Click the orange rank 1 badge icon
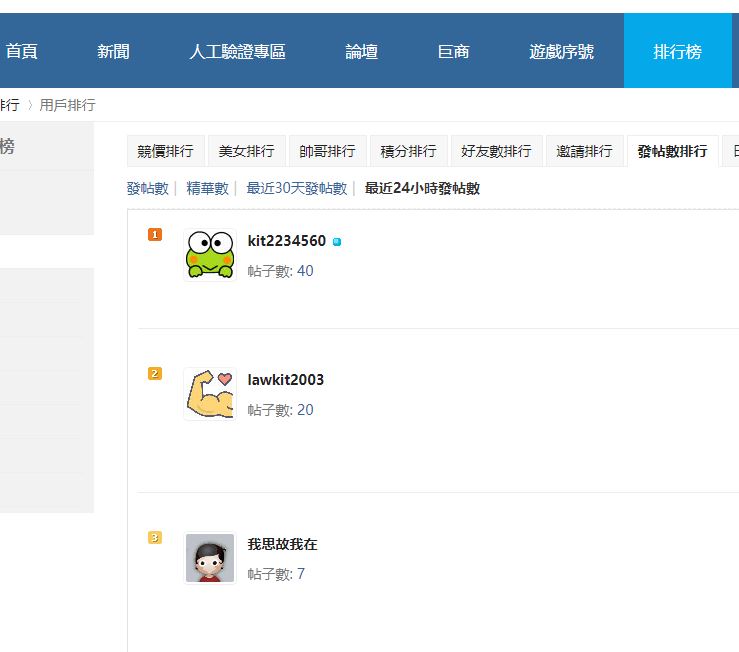This screenshot has height=652, width=739. click(x=154, y=235)
